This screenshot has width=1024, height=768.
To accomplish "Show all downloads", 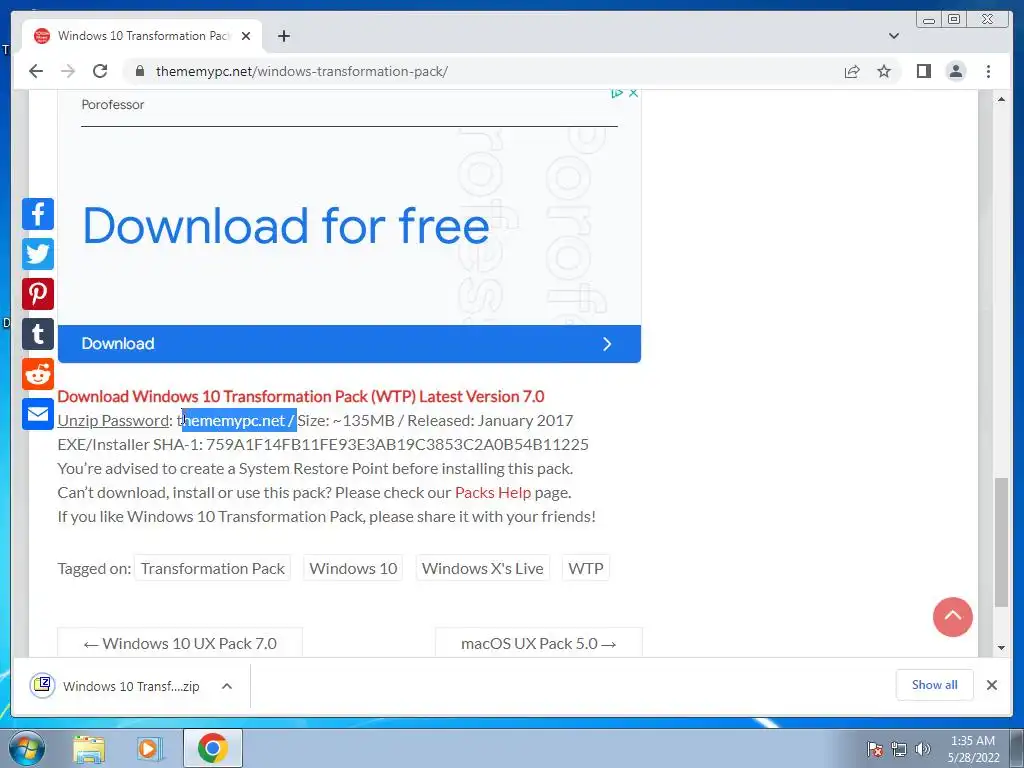I will point(935,685).
